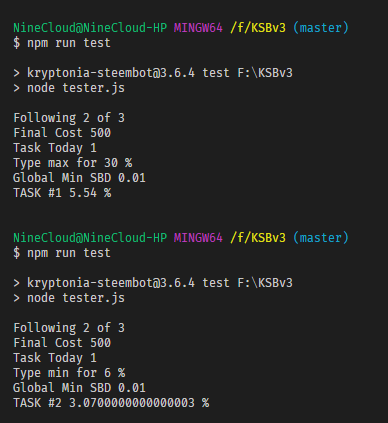Click the 'TASK #2 3.0700000000000003 %' line
This screenshot has height=423, width=388.
click(111, 403)
